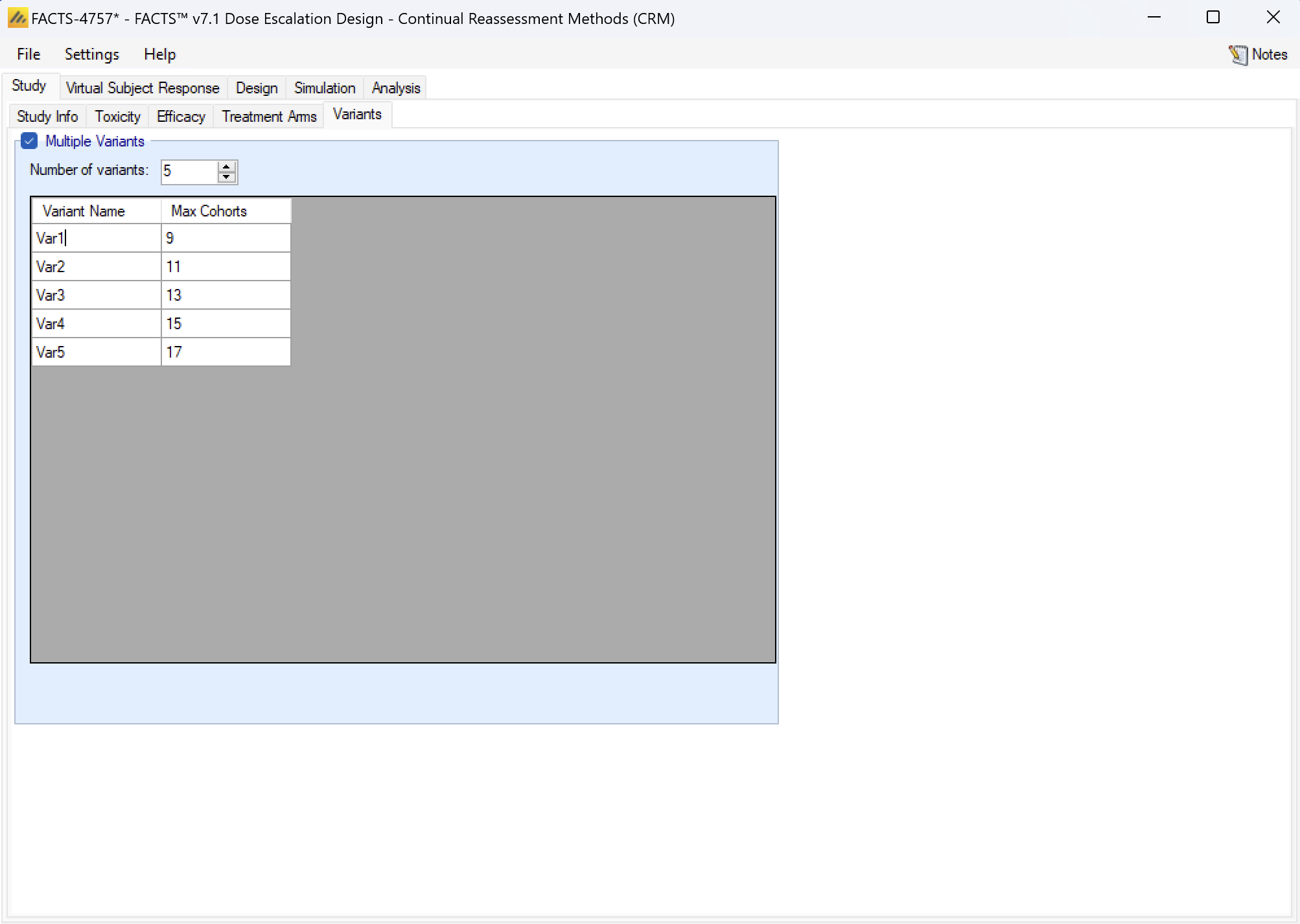Go to the Simulation tab
This screenshot has width=1300, height=924.
(325, 87)
